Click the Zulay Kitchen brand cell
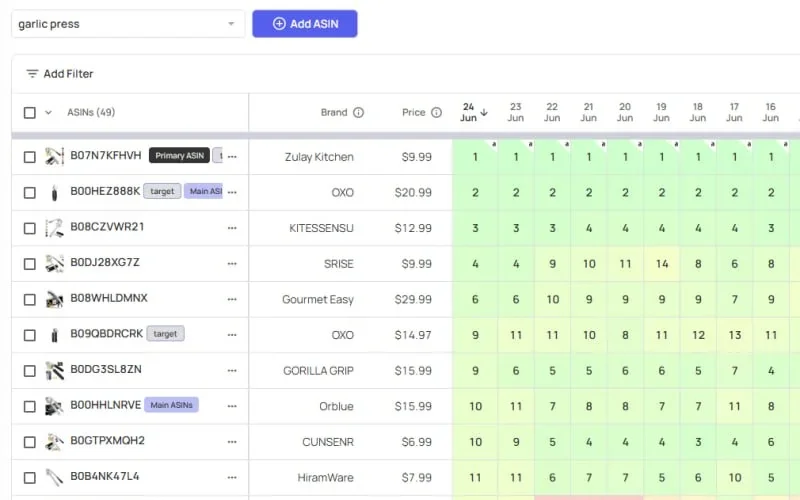This screenshot has height=500, width=800. coord(319,157)
